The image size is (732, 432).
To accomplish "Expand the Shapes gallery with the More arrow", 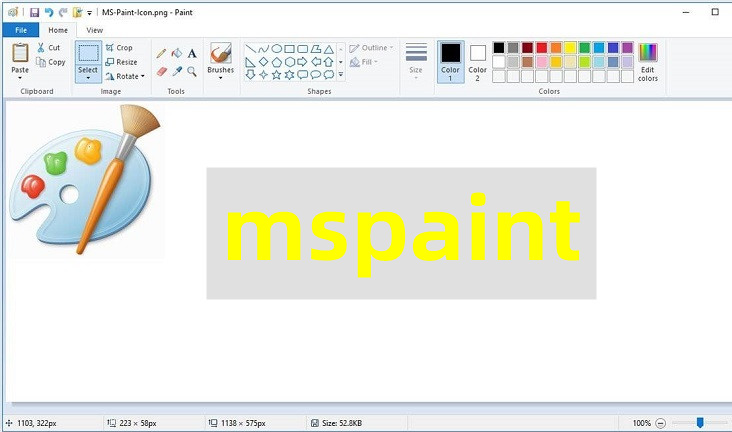I will click(341, 75).
